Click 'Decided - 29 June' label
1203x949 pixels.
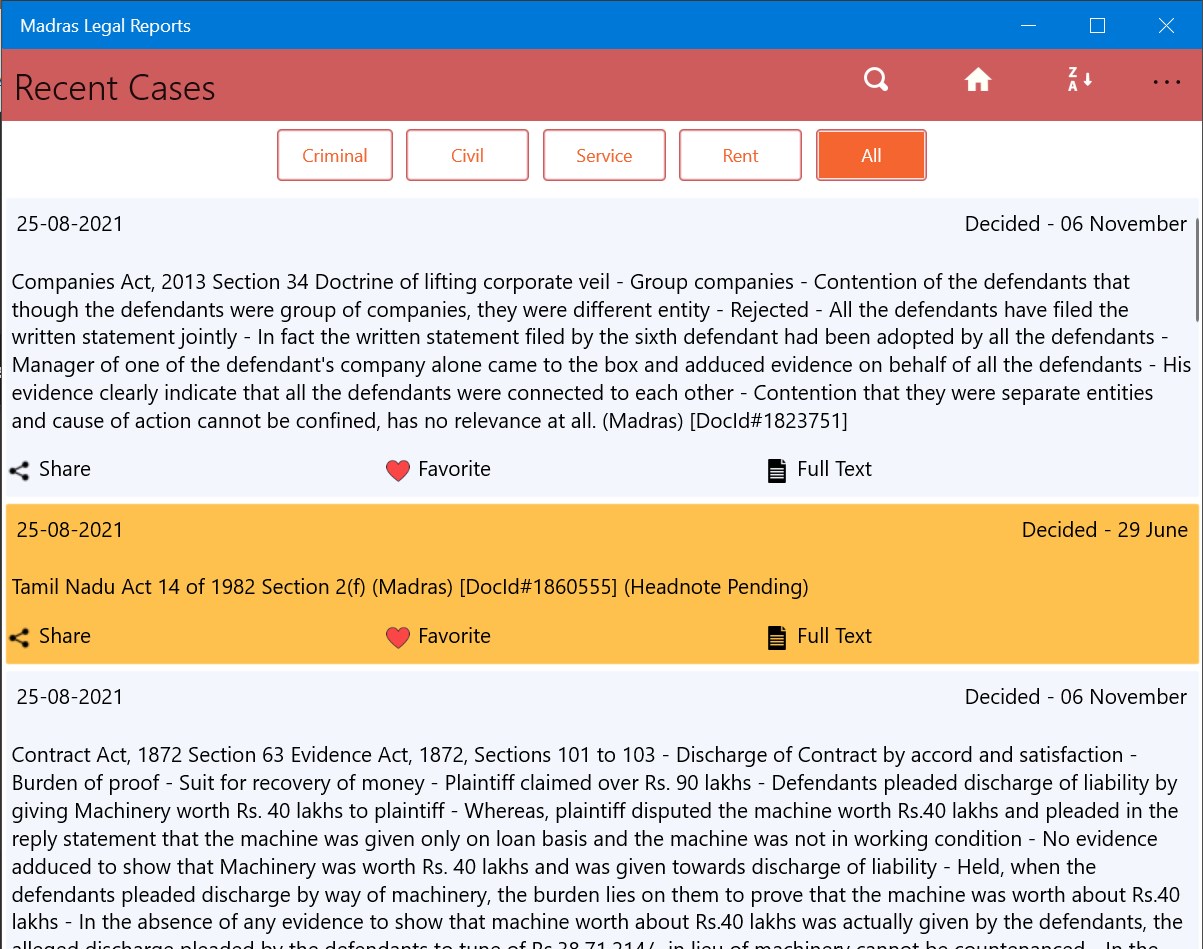(x=1104, y=530)
